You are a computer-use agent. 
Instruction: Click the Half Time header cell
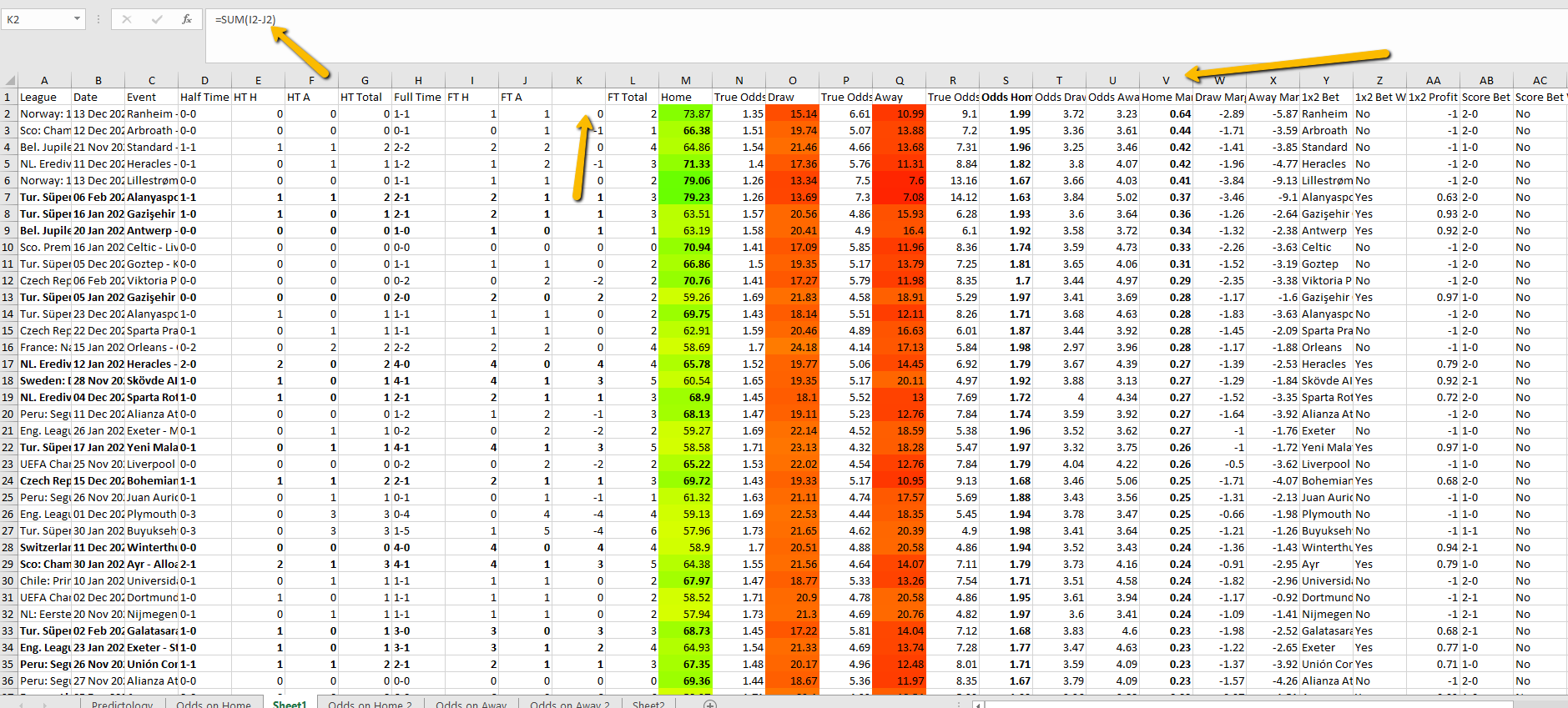[205, 97]
